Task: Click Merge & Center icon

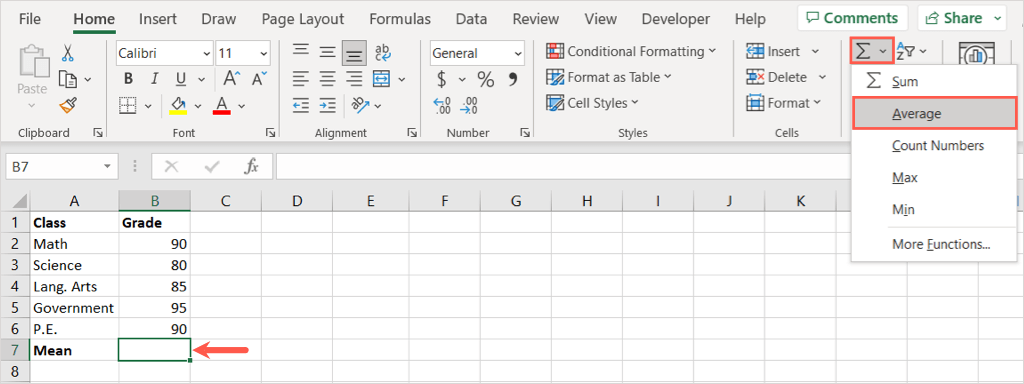Action: click(x=381, y=79)
